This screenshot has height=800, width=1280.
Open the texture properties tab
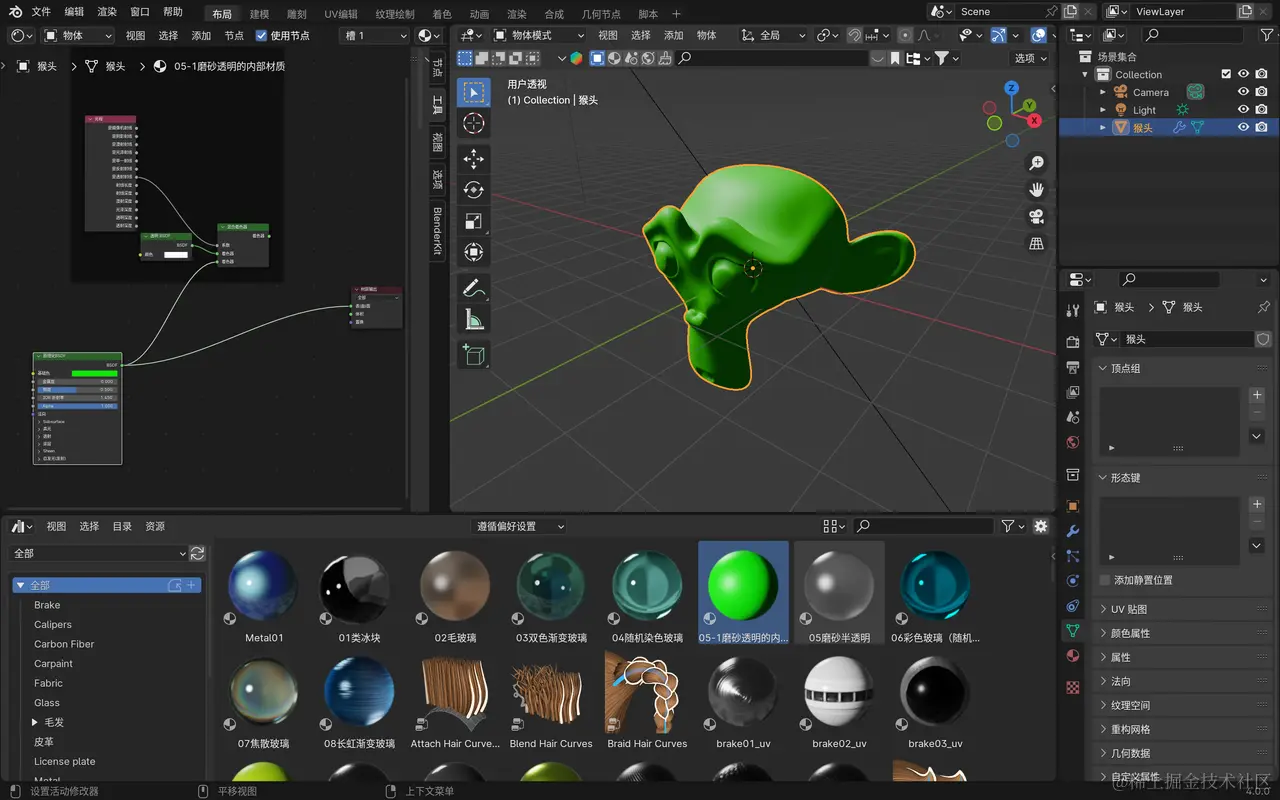coord(1073,687)
